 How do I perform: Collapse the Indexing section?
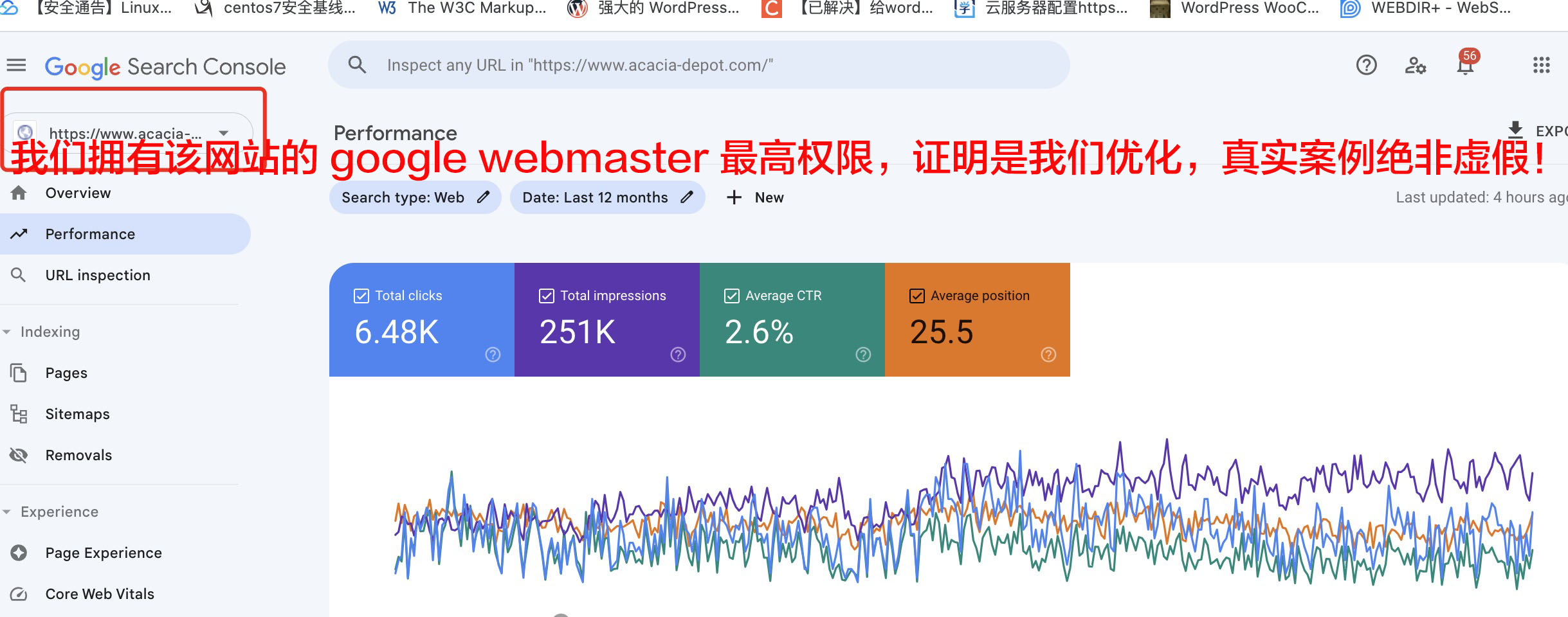7,332
